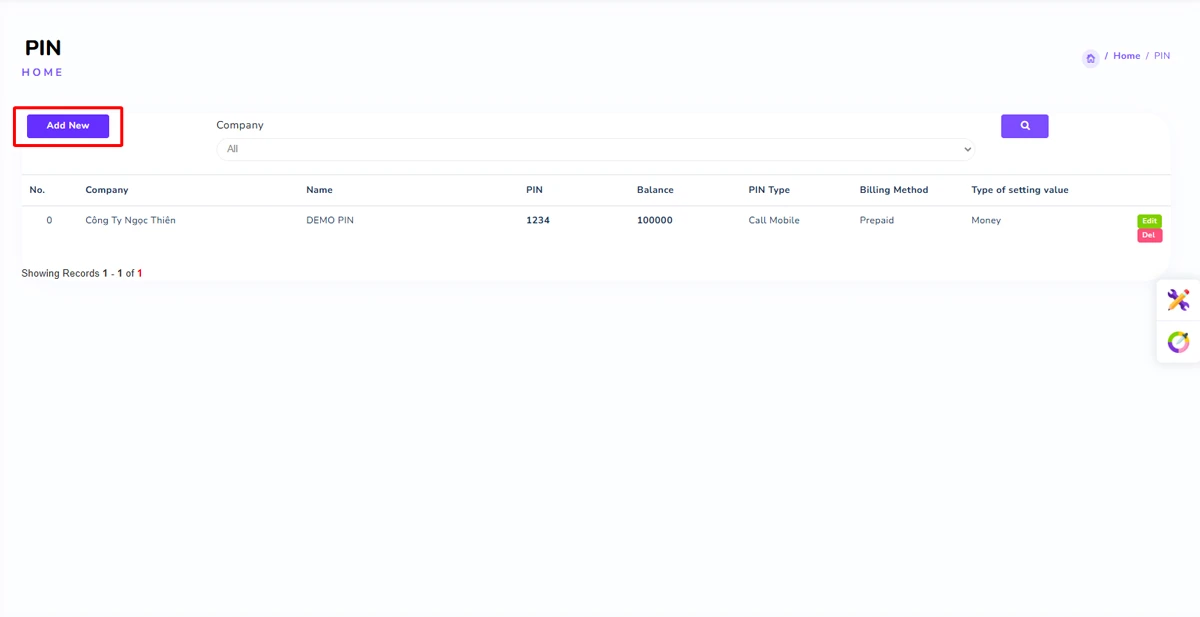Click the Name column header

point(319,190)
